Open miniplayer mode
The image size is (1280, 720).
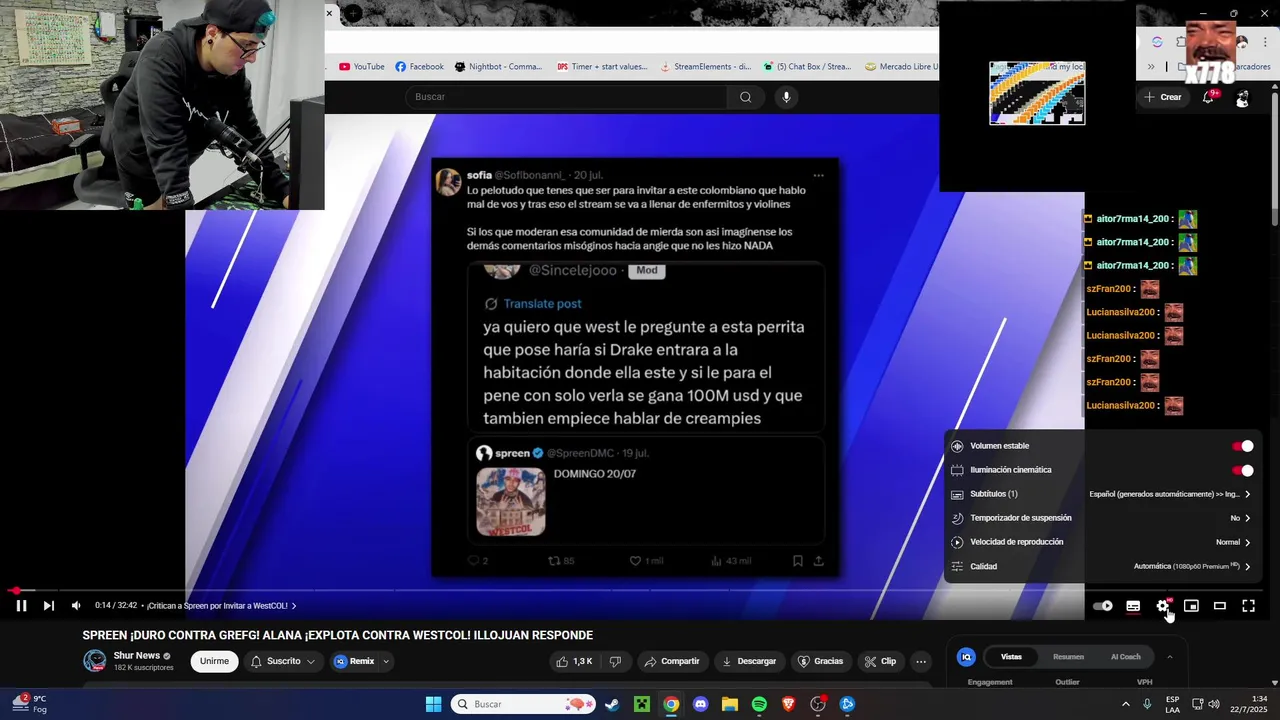coord(1191,606)
